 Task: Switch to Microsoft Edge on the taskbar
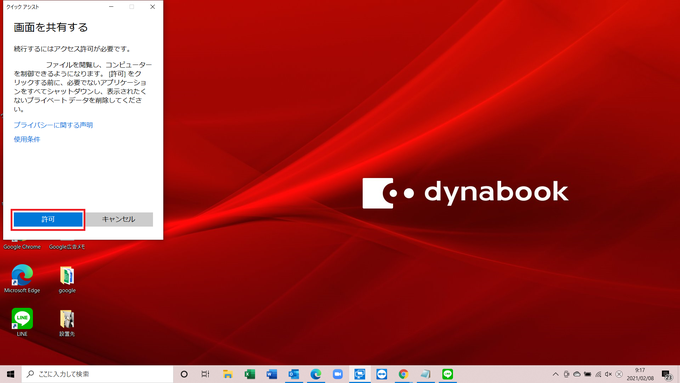tap(316, 374)
